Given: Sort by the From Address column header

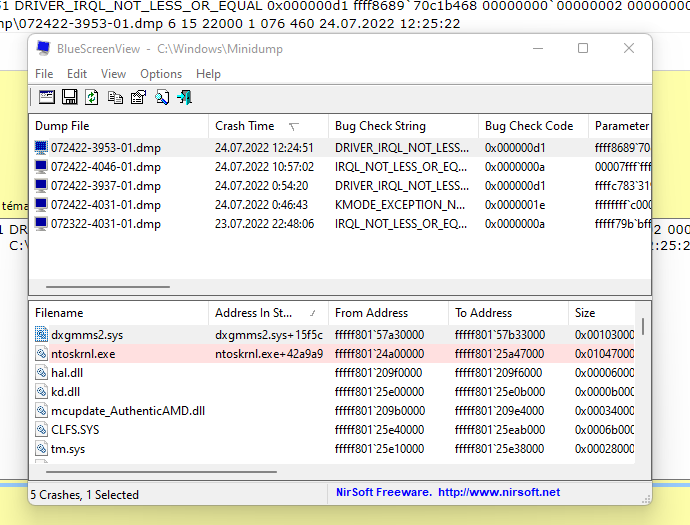Looking at the screenshot, I should coord(389,313).
